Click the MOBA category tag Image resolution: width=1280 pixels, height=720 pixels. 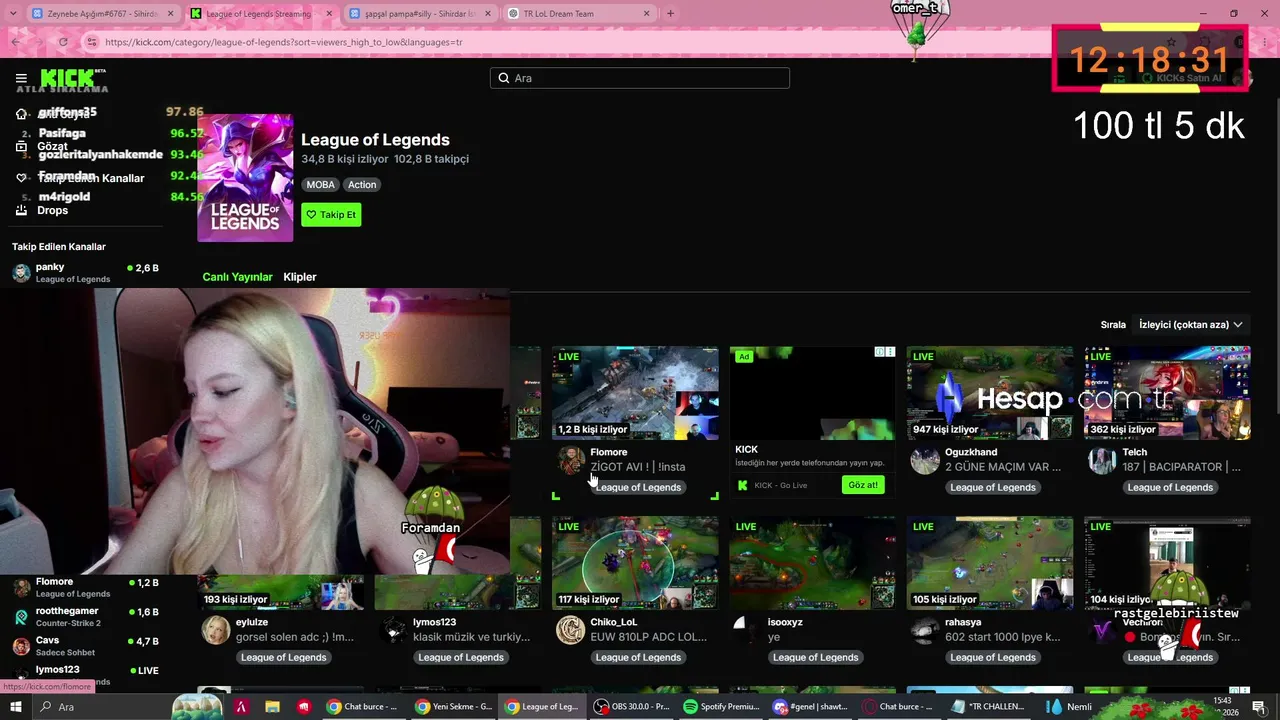coord(320,184)
